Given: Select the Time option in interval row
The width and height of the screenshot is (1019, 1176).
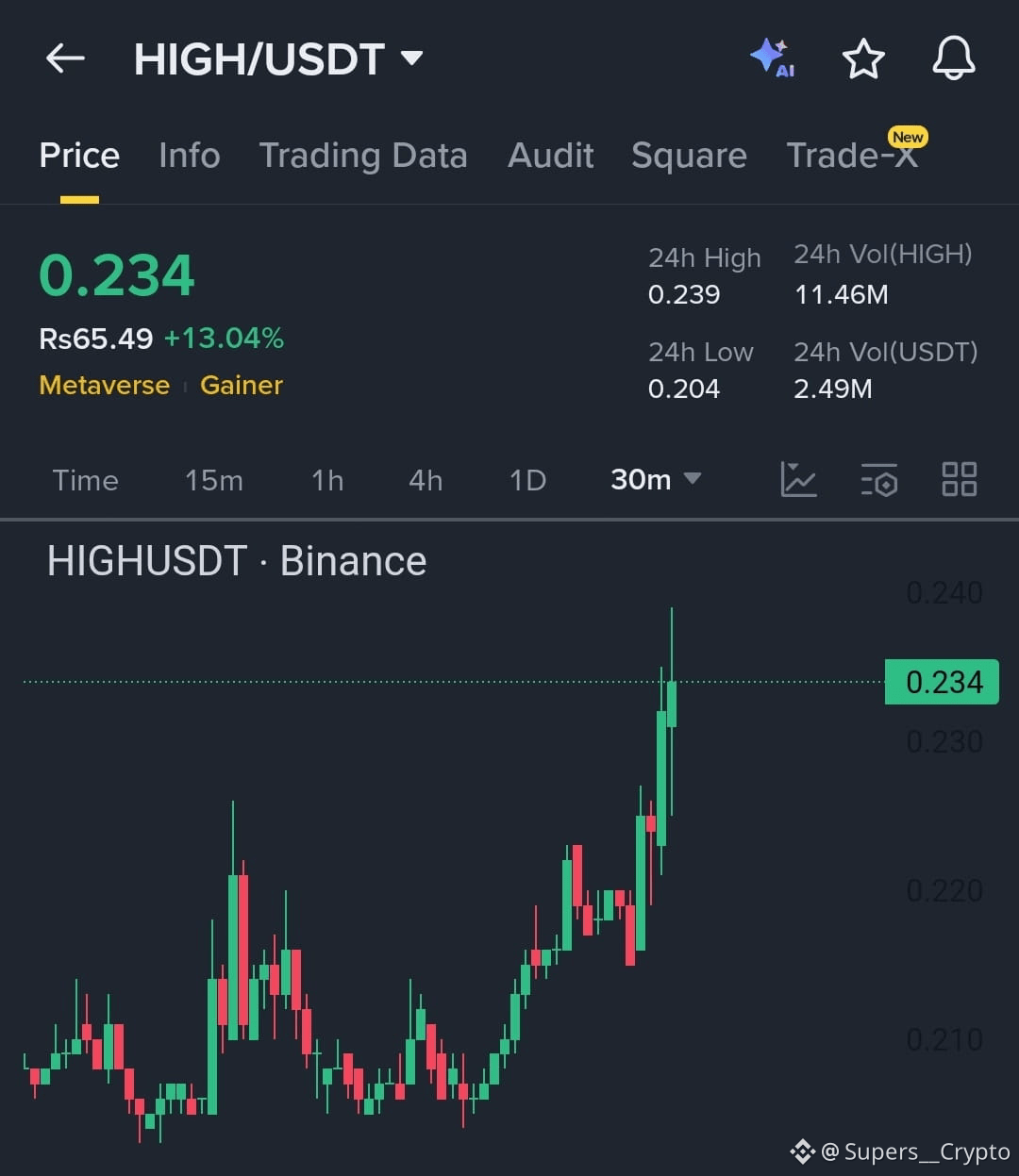Looking at the screenshot, I should click(86, 480).
